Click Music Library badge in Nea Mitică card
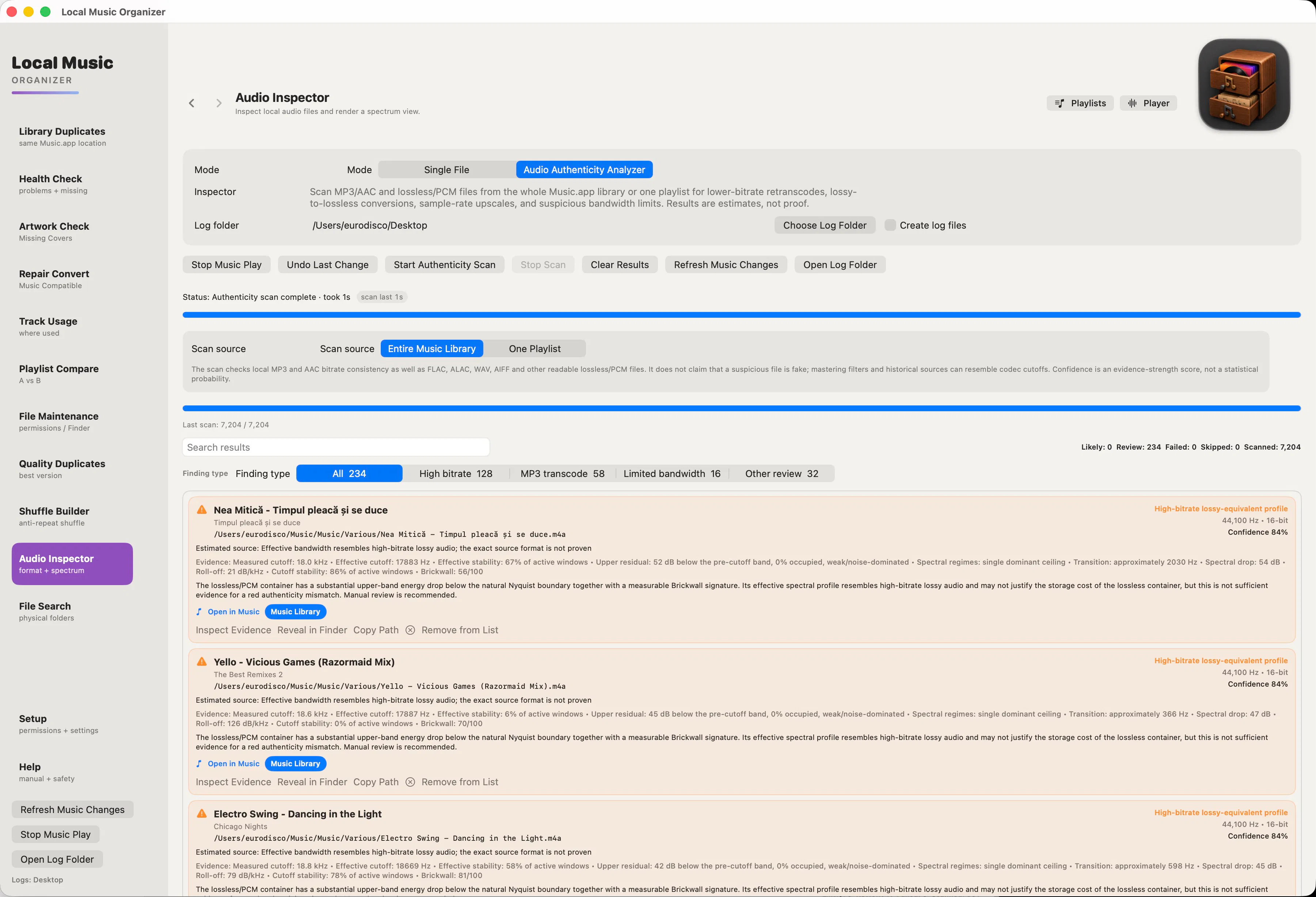The image size is (1316, 897). (295, 612)
